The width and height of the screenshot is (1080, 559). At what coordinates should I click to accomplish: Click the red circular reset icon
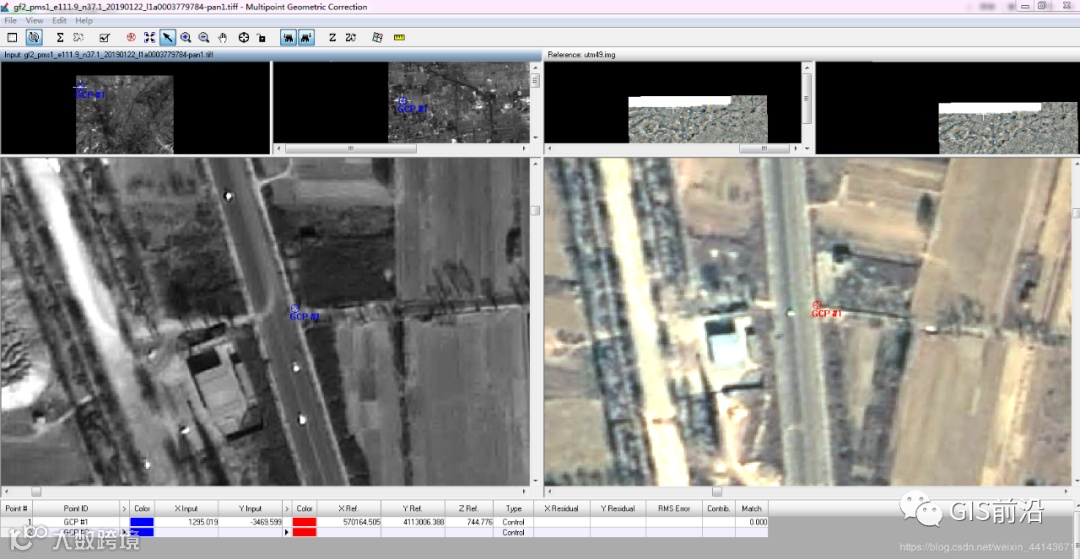click(x=131, y=37)
